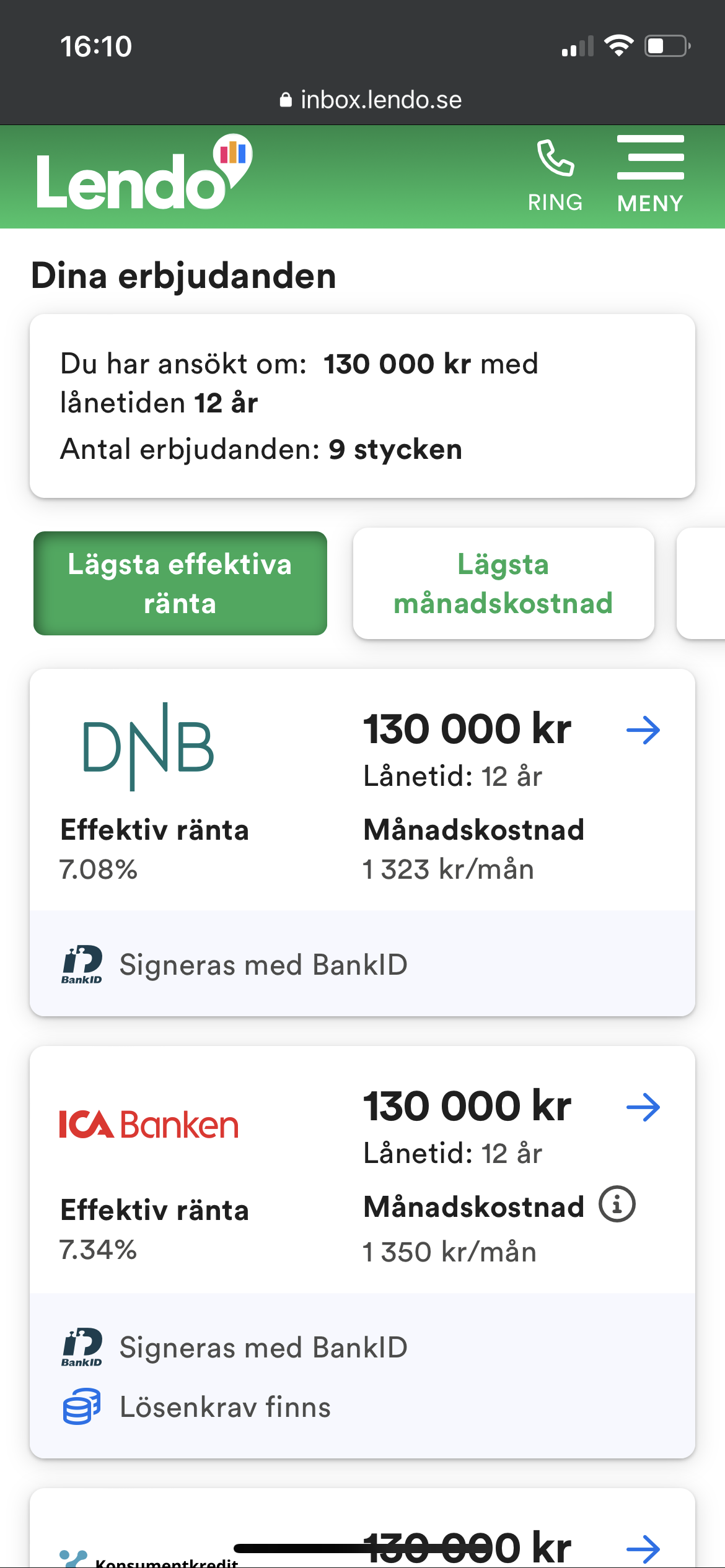
Task: Tap the DNB bank logo
Action: tap(149, 747)
